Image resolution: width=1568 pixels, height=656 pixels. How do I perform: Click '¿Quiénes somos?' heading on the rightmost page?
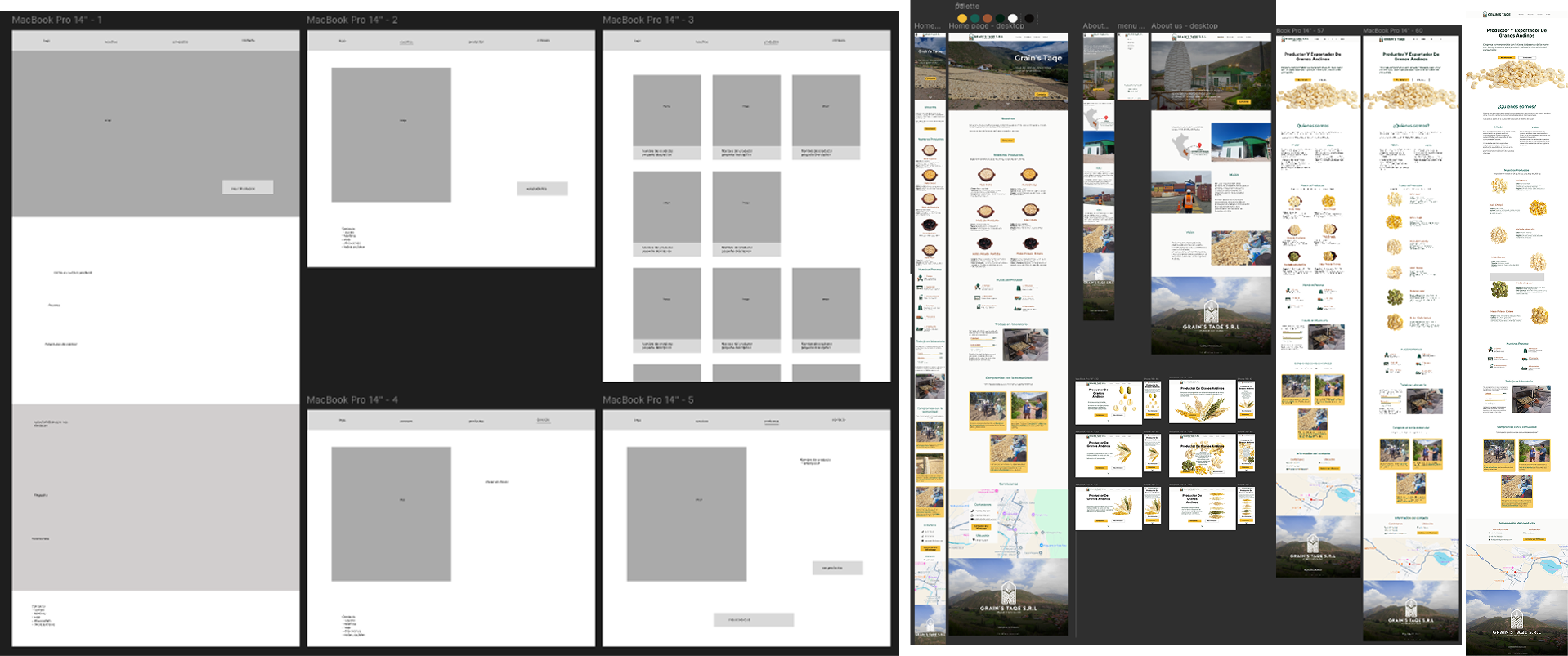tap(1516, 106)
